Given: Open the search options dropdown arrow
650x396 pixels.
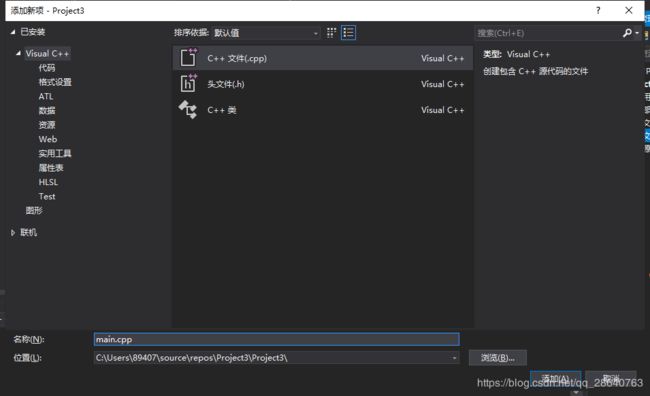Looking at the screenshot, I should pos(637,33).
